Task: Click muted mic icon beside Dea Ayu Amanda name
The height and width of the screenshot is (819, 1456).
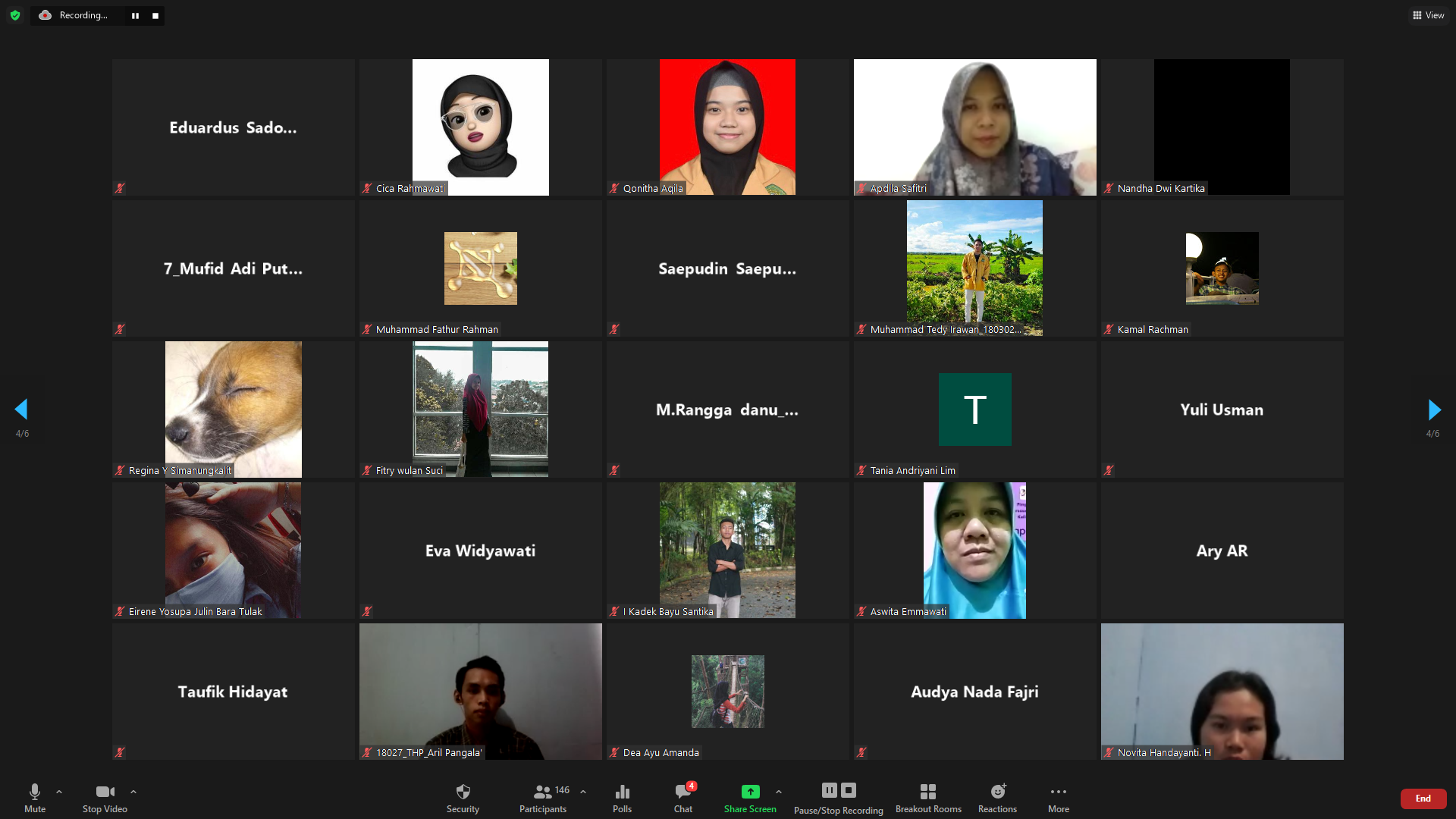Action: click(x=614, y=752)
